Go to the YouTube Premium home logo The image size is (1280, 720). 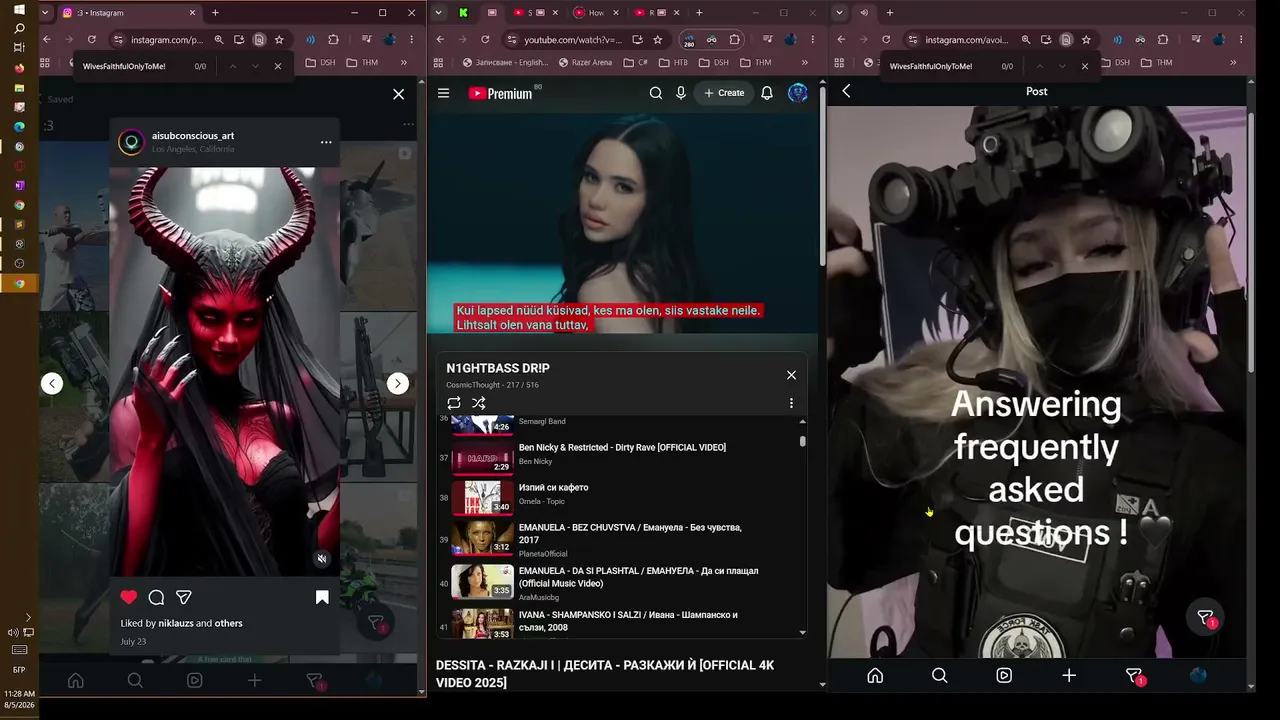click(x=500, y=93)
